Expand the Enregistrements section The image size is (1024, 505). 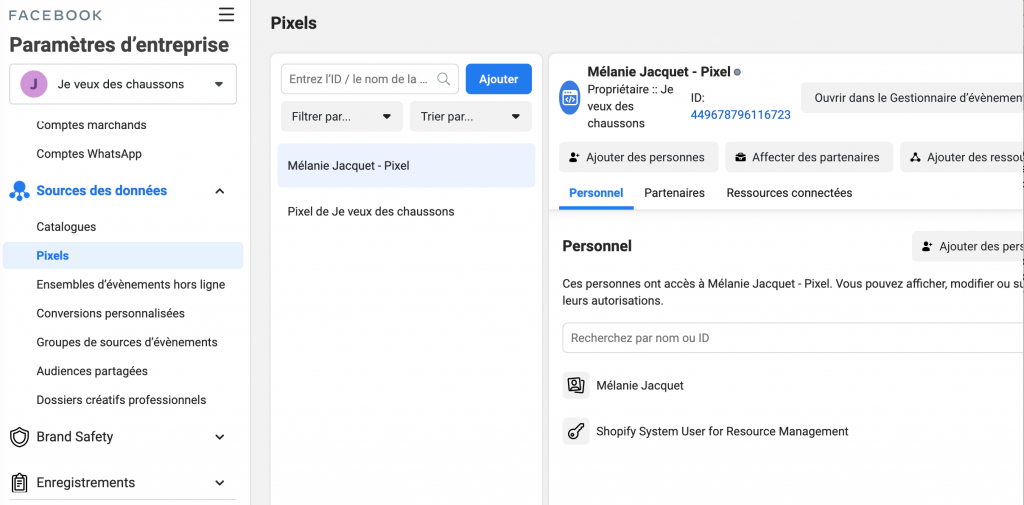(x=220, y=483)
